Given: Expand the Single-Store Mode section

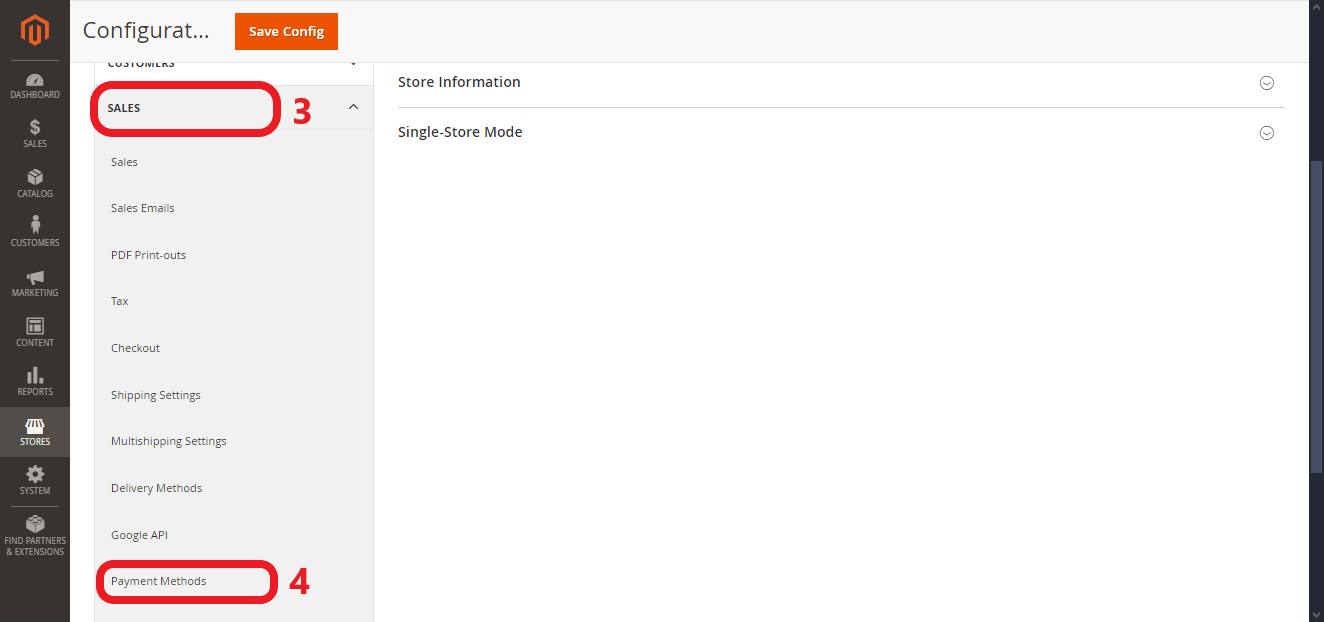Looking at the screenshot, I should (1266, 133).
